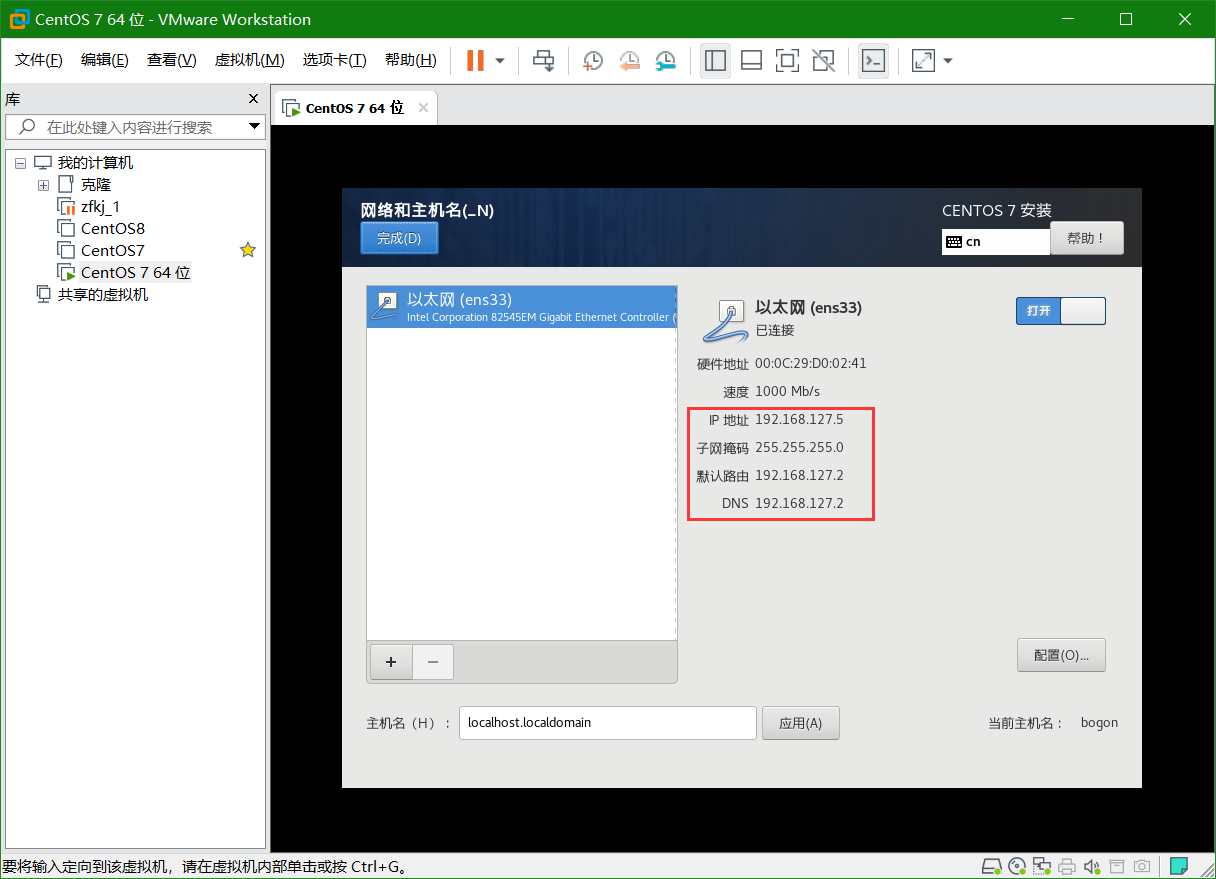The height and width of the screenshot is (879, 1216).
Task: Enter full screen mode
Action: pos(787,60)
